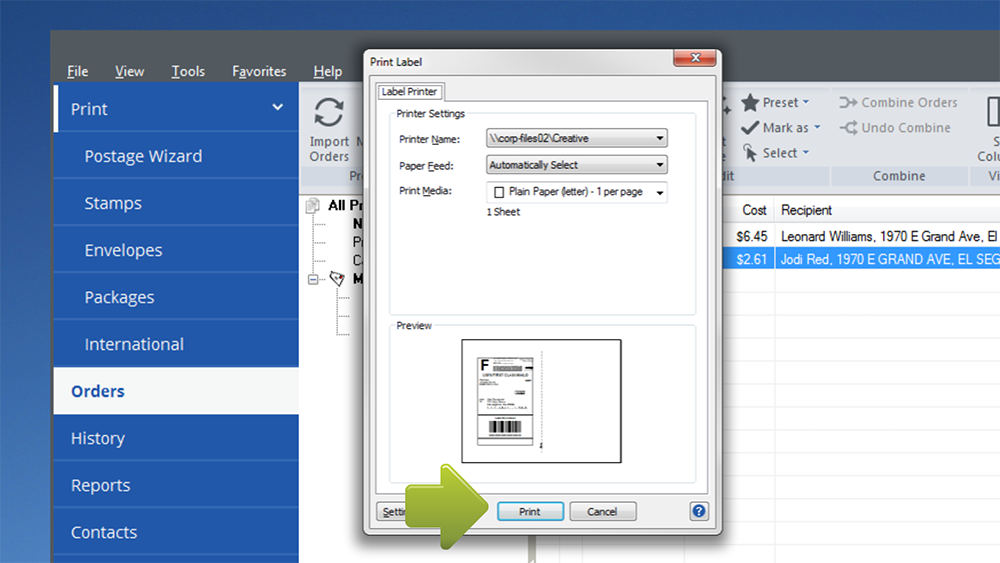
Task: Go to Envelopes in sidebar
Action: pos(176,250)
